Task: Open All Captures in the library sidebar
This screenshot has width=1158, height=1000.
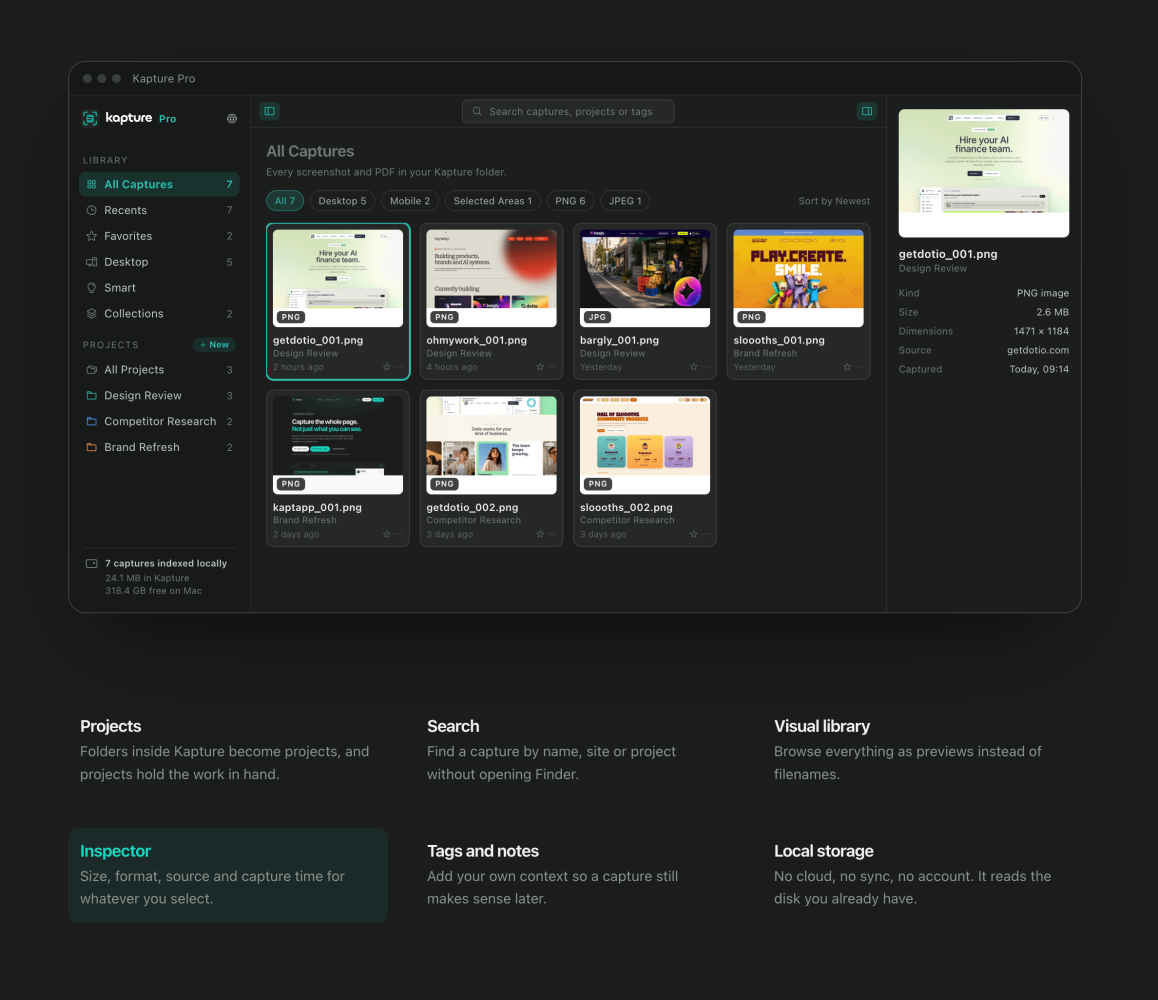Action: point(160,185)
